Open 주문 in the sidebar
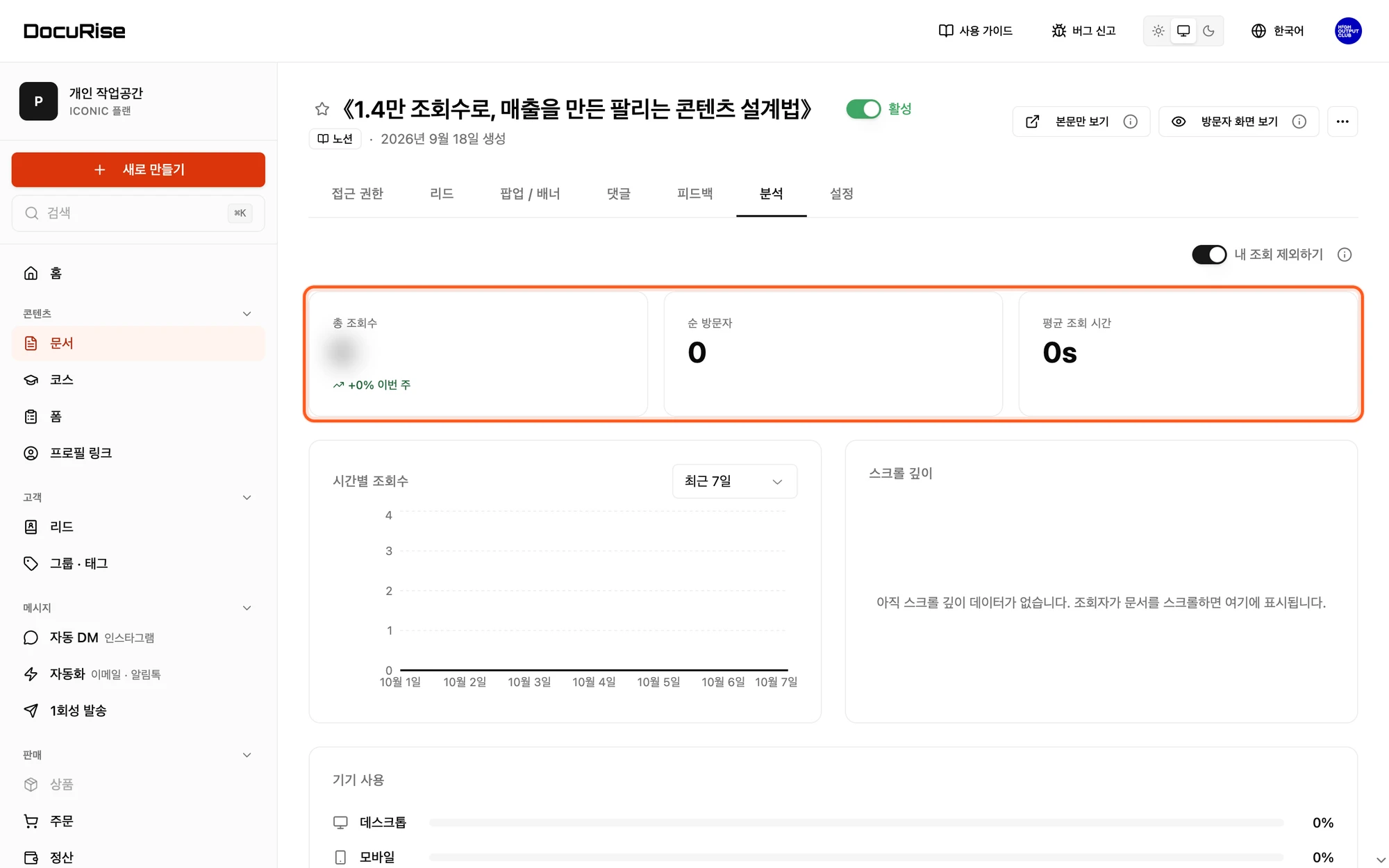Screen dimensions: 1389x868 click(138, 821)
